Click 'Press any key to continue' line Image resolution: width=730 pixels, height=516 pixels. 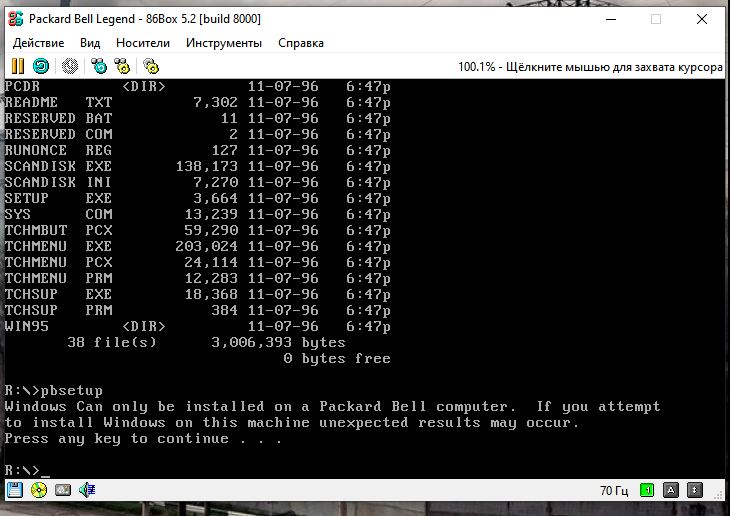click(x=143, y=439)
